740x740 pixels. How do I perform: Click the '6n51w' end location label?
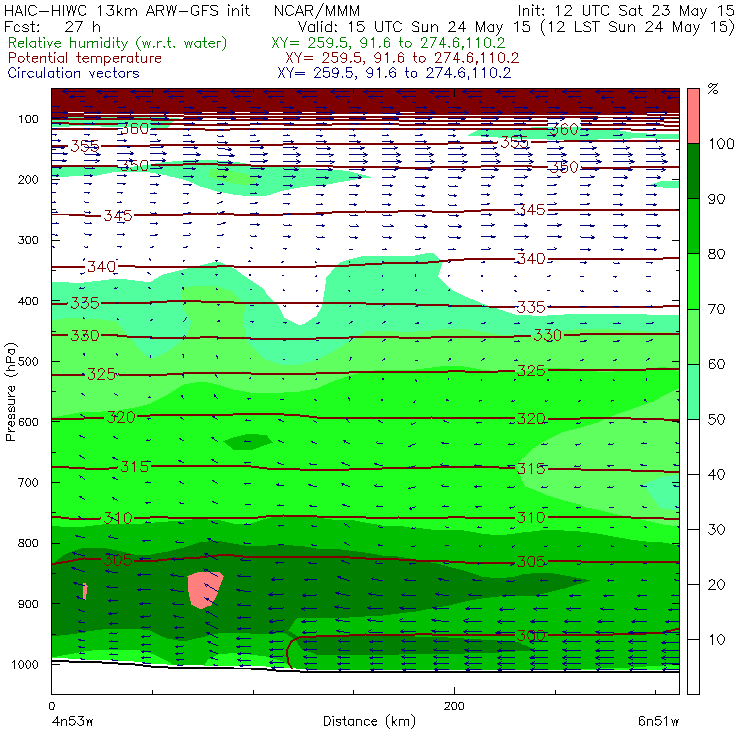(658, 722)
